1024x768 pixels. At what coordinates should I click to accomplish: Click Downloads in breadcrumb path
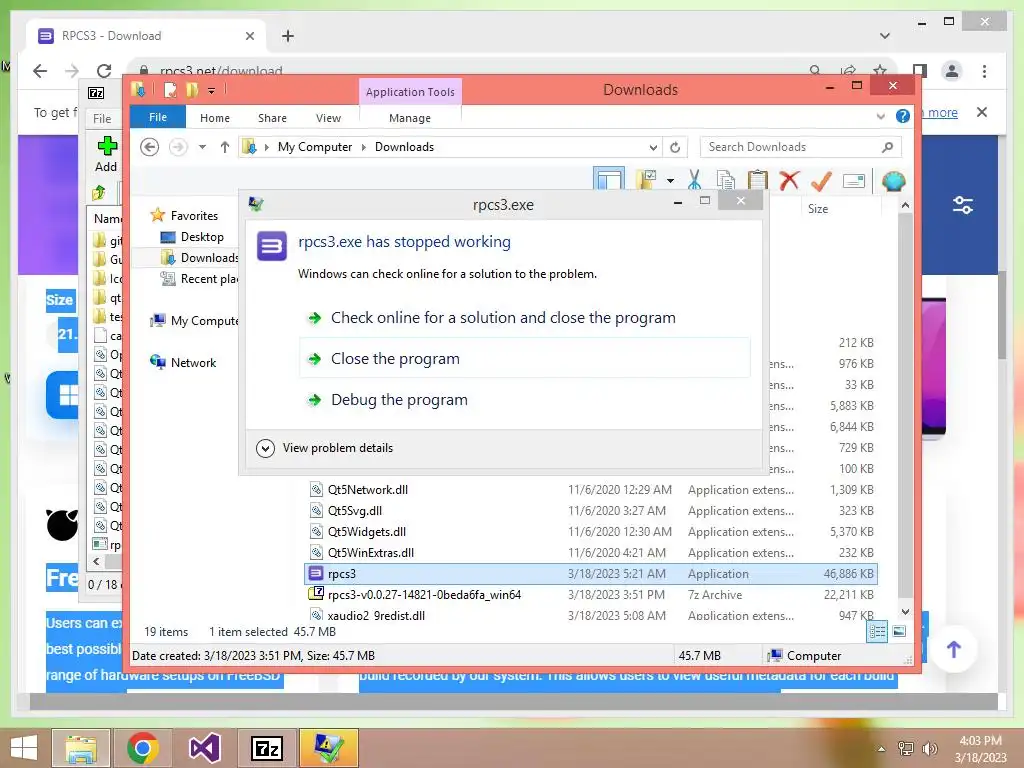point(404,147)
